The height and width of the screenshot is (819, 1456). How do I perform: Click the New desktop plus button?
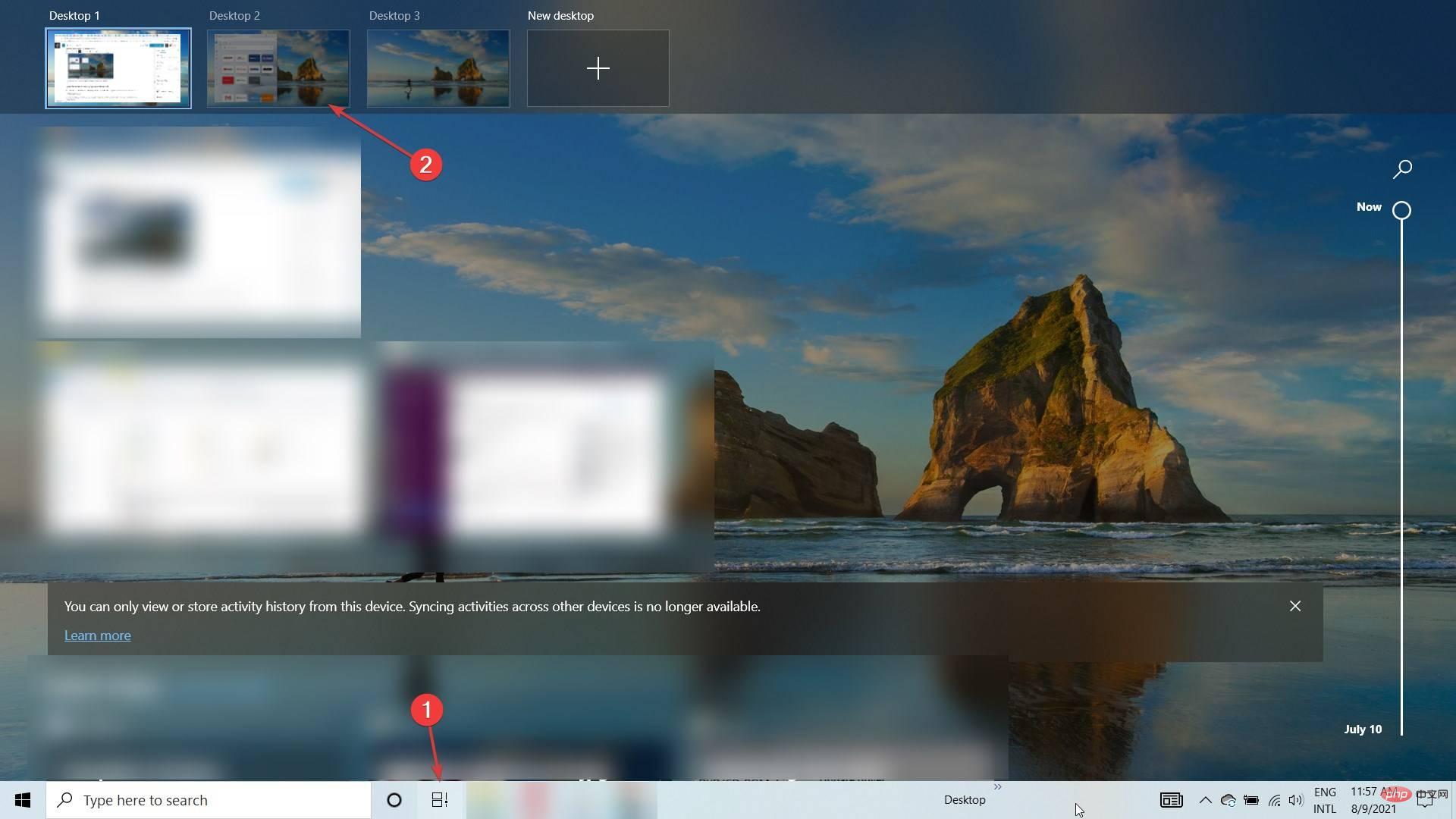597,68
